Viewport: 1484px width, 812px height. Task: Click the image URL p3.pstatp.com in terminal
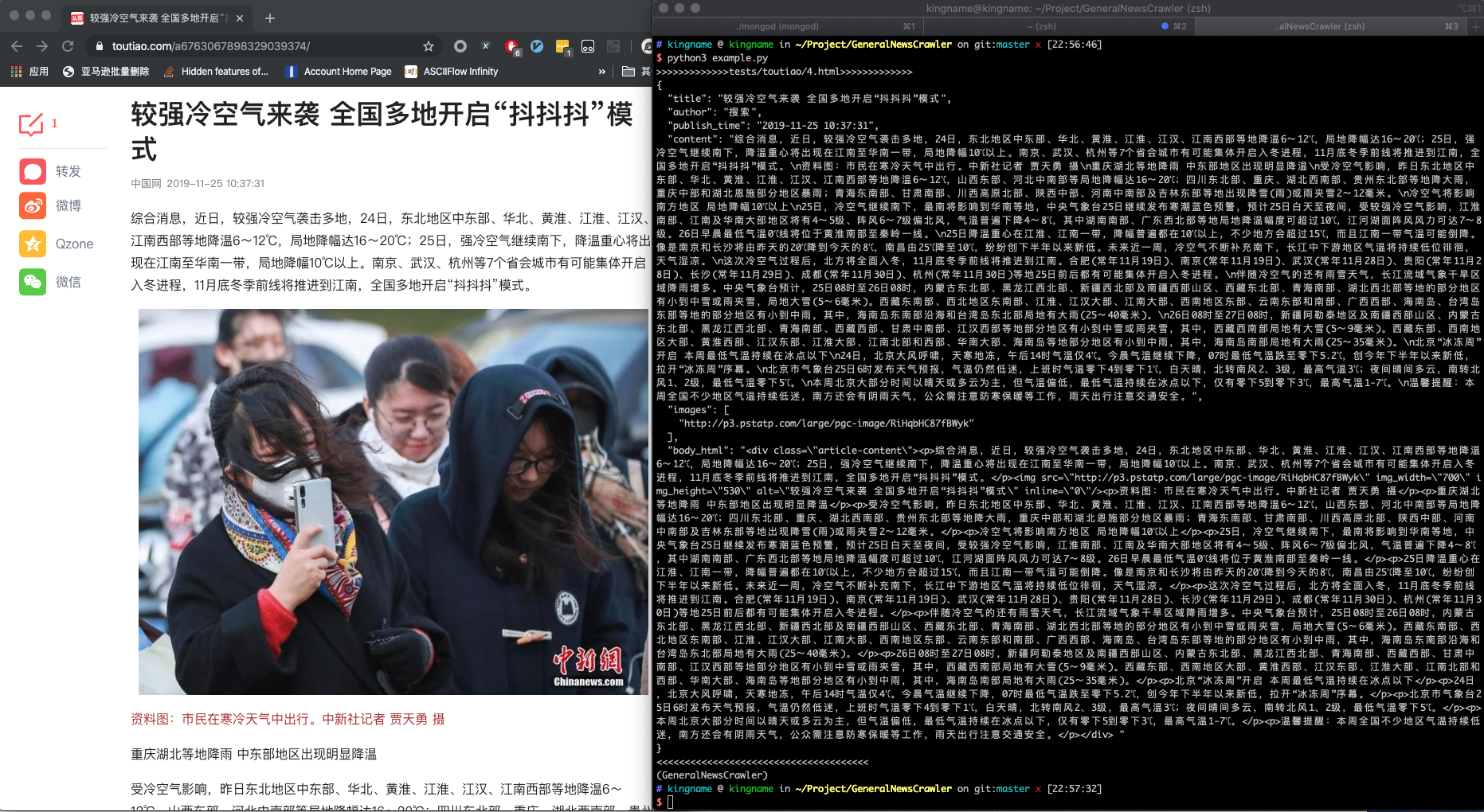pyautogui.click(x=826, y=424)
